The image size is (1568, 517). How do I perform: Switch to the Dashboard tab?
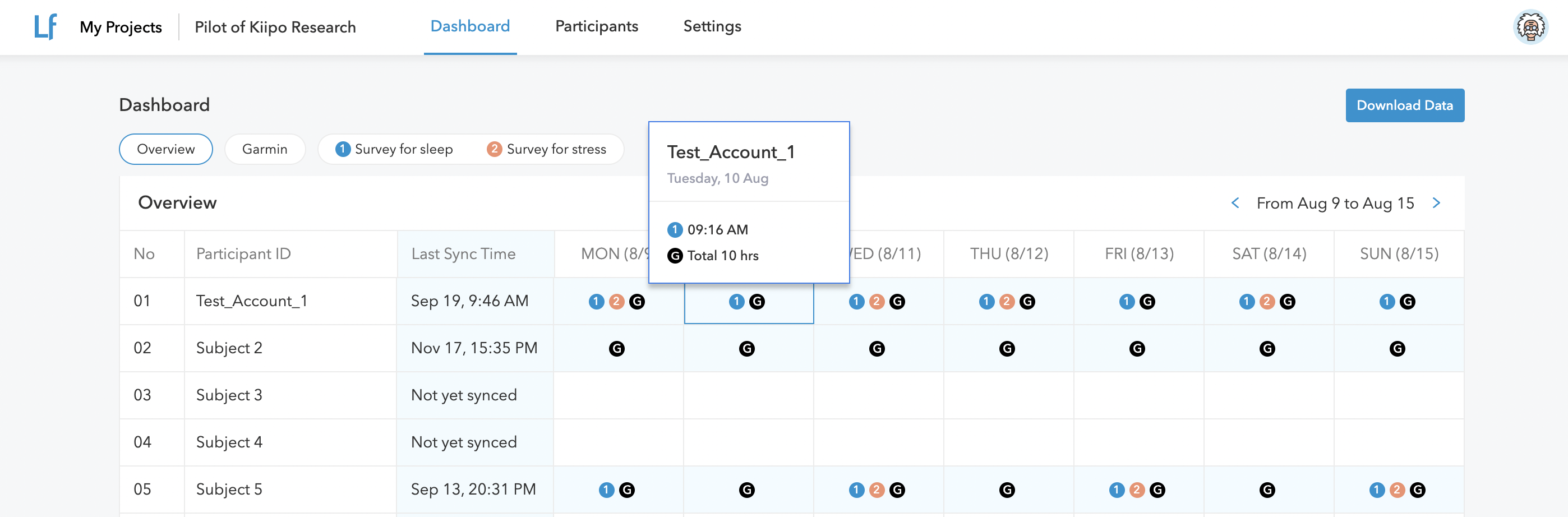[x=470, y=26]
